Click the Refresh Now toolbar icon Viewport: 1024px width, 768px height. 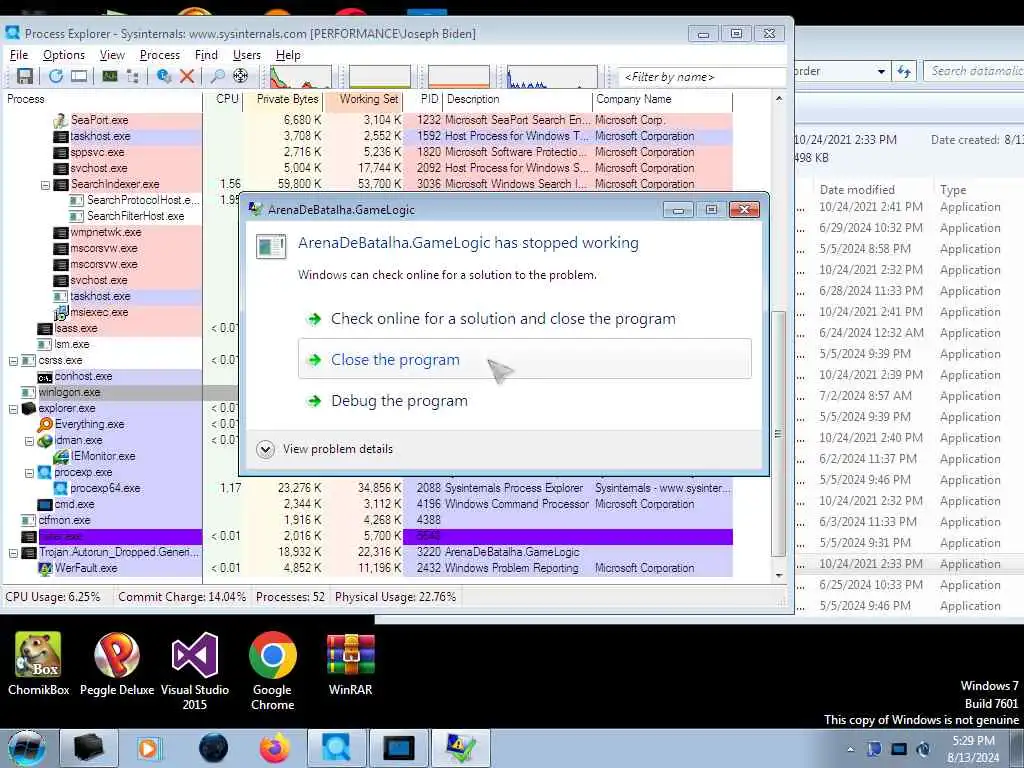[56, 76]
